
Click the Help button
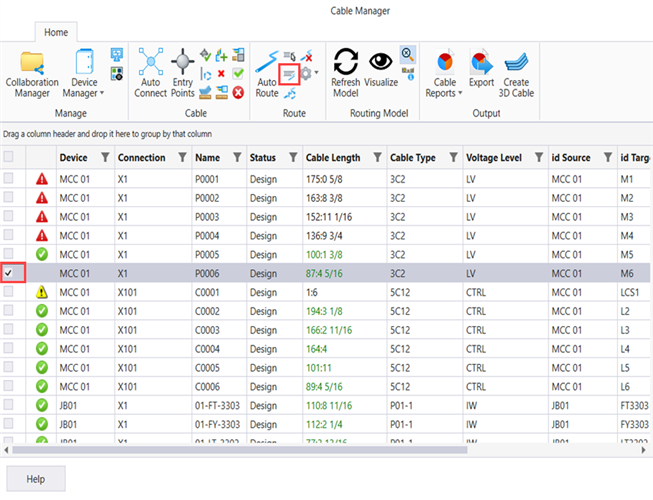pyautogui.click(x=36, y=479)
